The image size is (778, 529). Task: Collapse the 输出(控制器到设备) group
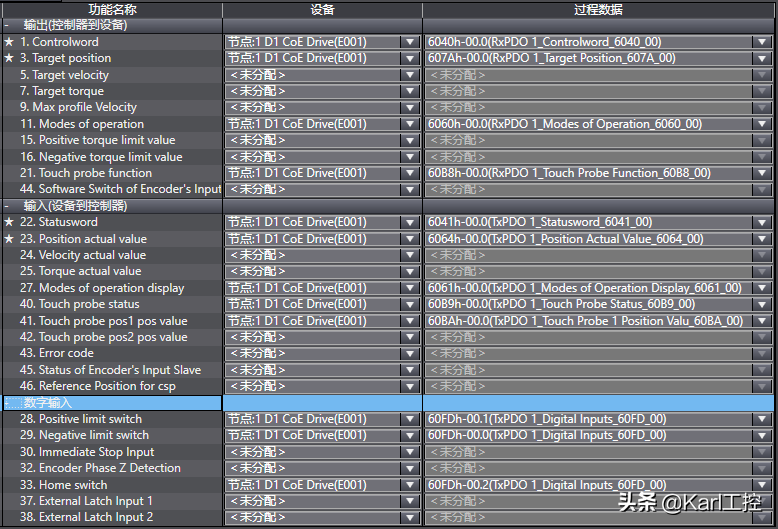pyautogui.click(x=8, y=25)
